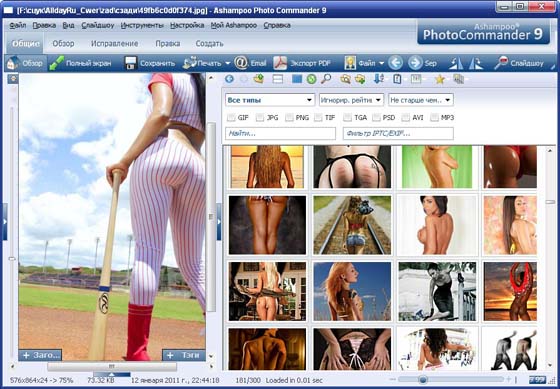This screenshot has width=560, height=389.
Task: Click inside the Найти search field
Action: [280, 133]
